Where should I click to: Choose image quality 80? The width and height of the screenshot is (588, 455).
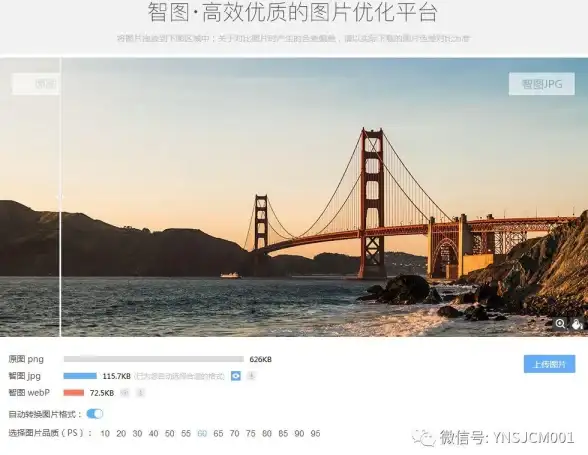coord(267,434)
